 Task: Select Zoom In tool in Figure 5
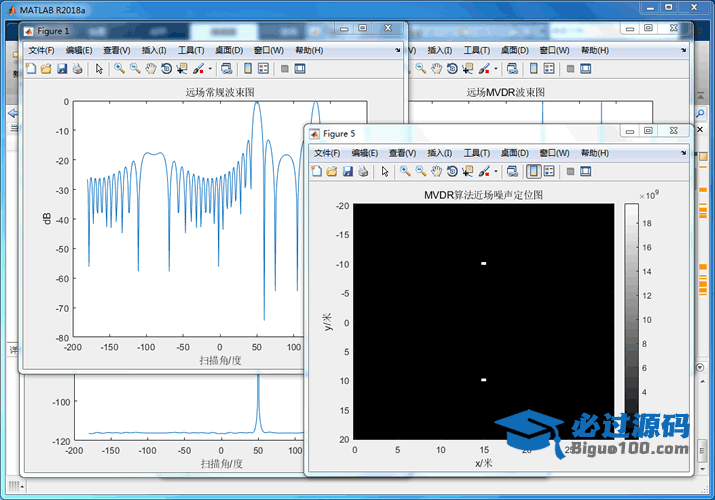(x=405, y=171)
